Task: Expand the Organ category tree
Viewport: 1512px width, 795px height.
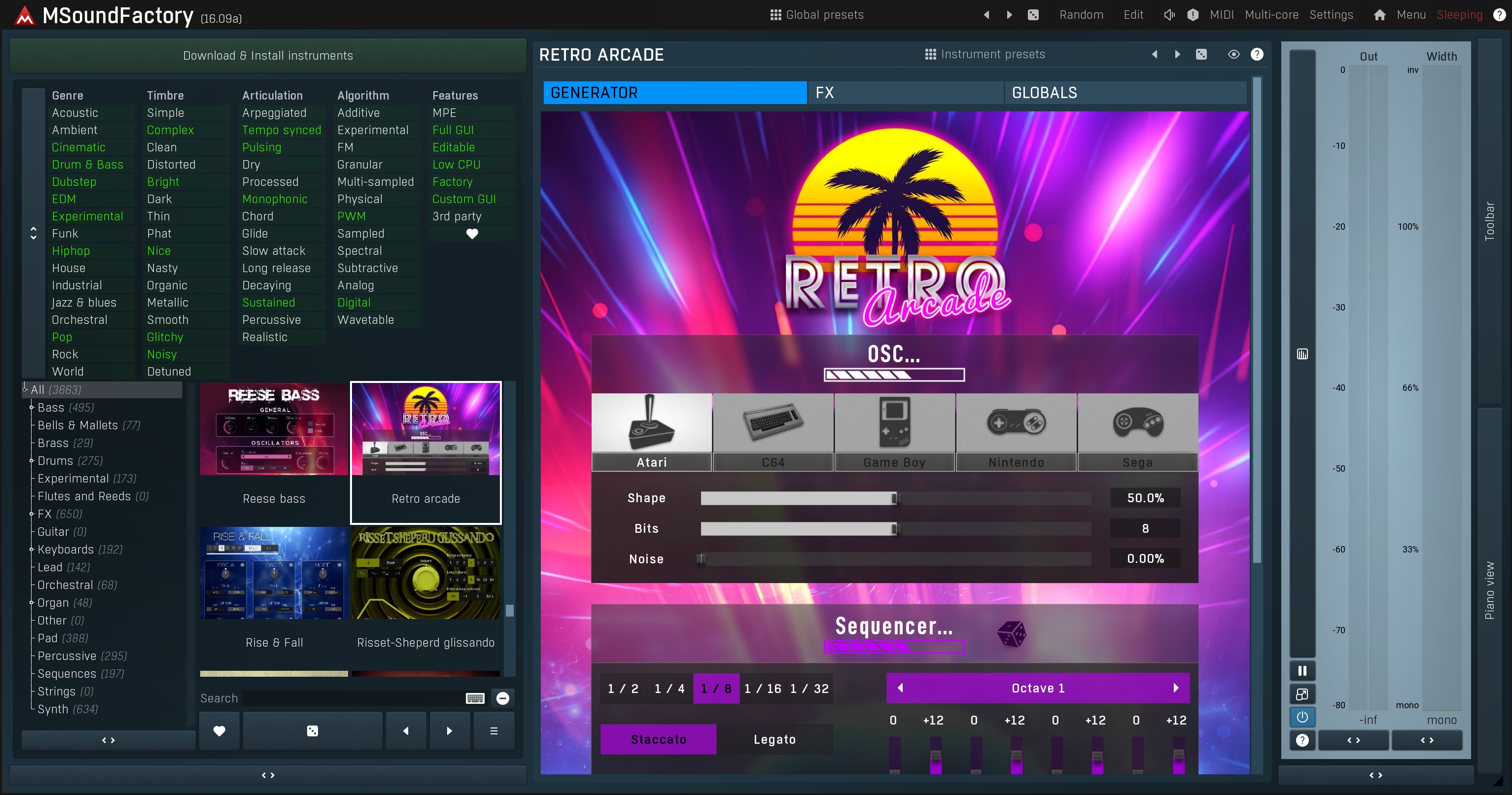Action: pos(32,603)
